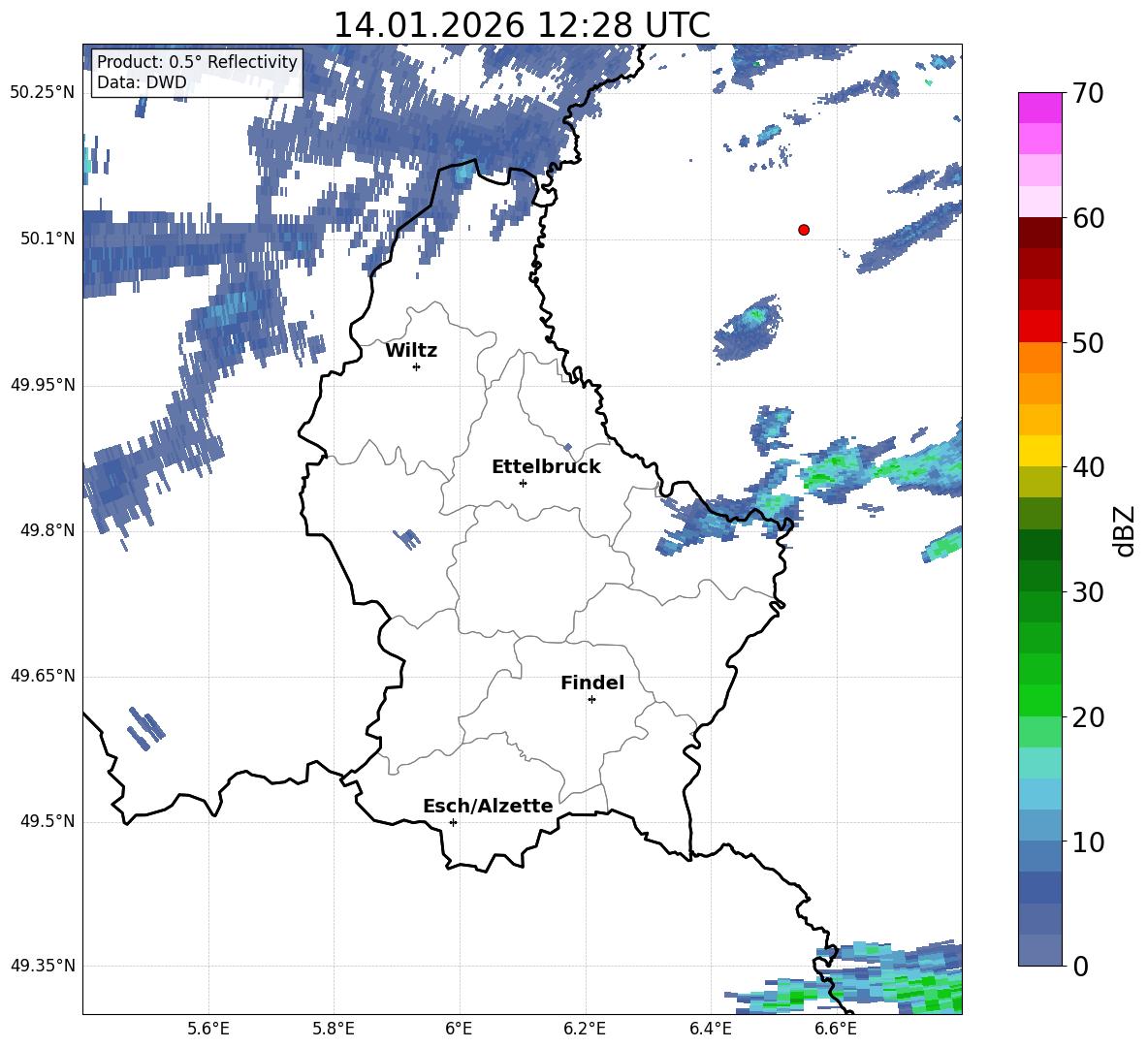Click the 6.4°E longitude tick label
The image size is (1148, 1048).
pos(710,1029)
